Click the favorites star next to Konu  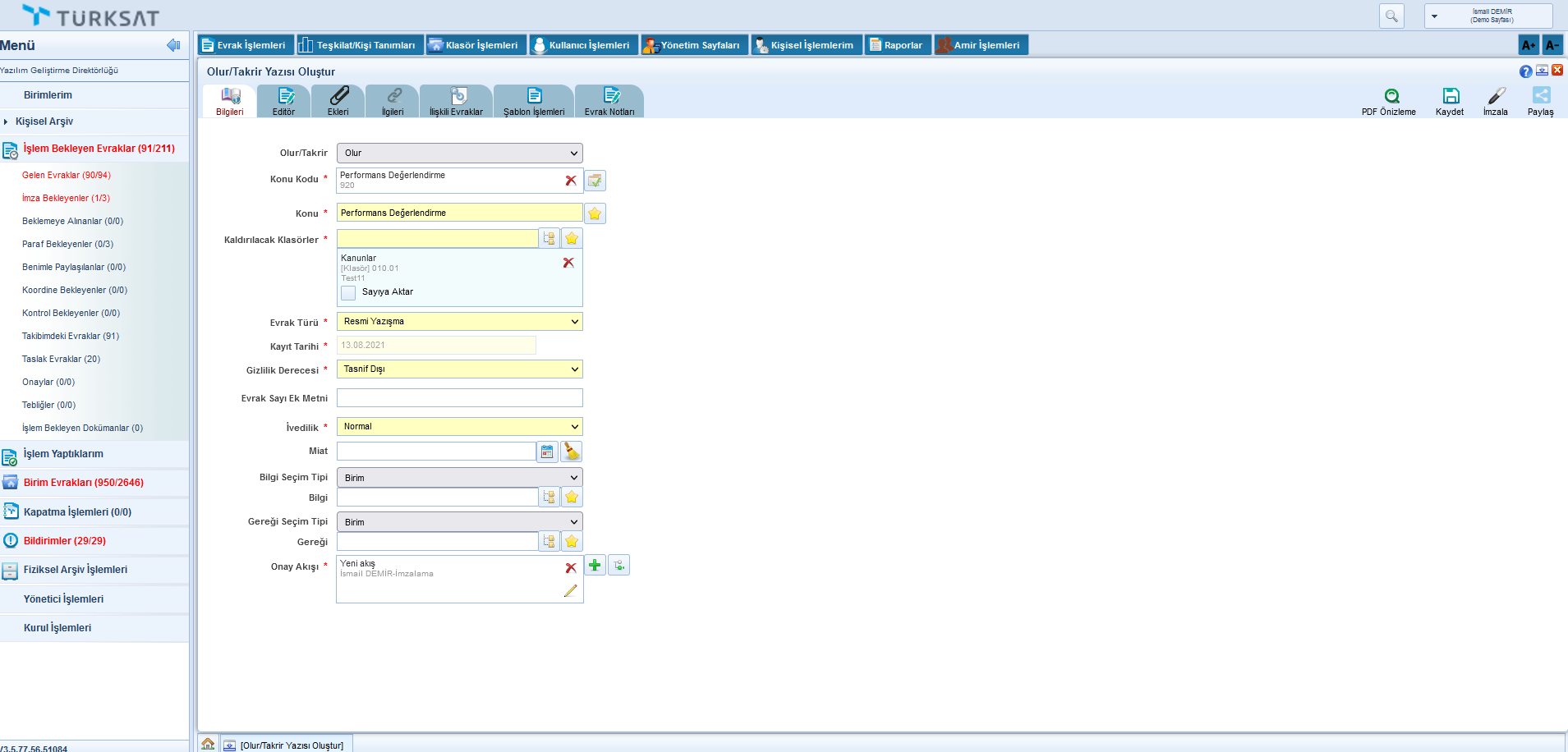coord(595,213)
